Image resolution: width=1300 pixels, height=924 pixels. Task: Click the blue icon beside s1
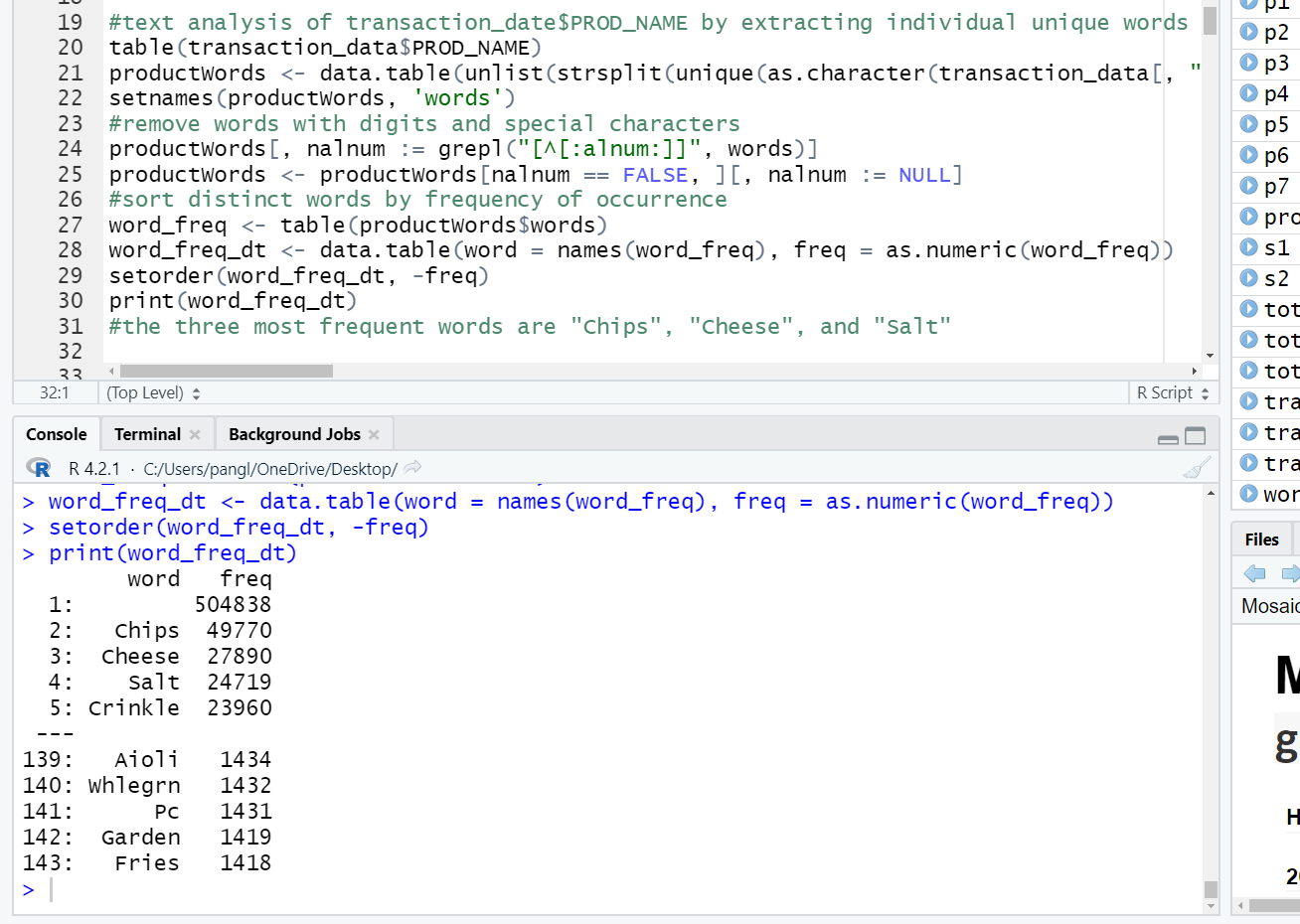1249,247
